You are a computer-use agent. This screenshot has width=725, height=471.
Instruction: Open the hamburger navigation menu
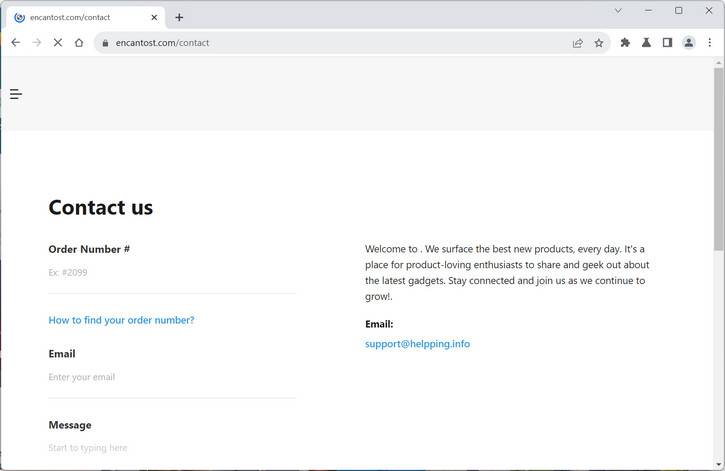[16, 94]
